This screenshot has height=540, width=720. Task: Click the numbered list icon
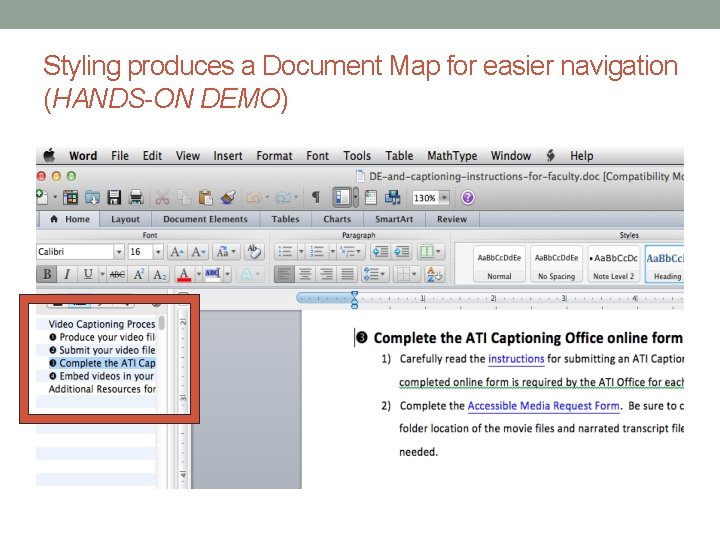317,252
